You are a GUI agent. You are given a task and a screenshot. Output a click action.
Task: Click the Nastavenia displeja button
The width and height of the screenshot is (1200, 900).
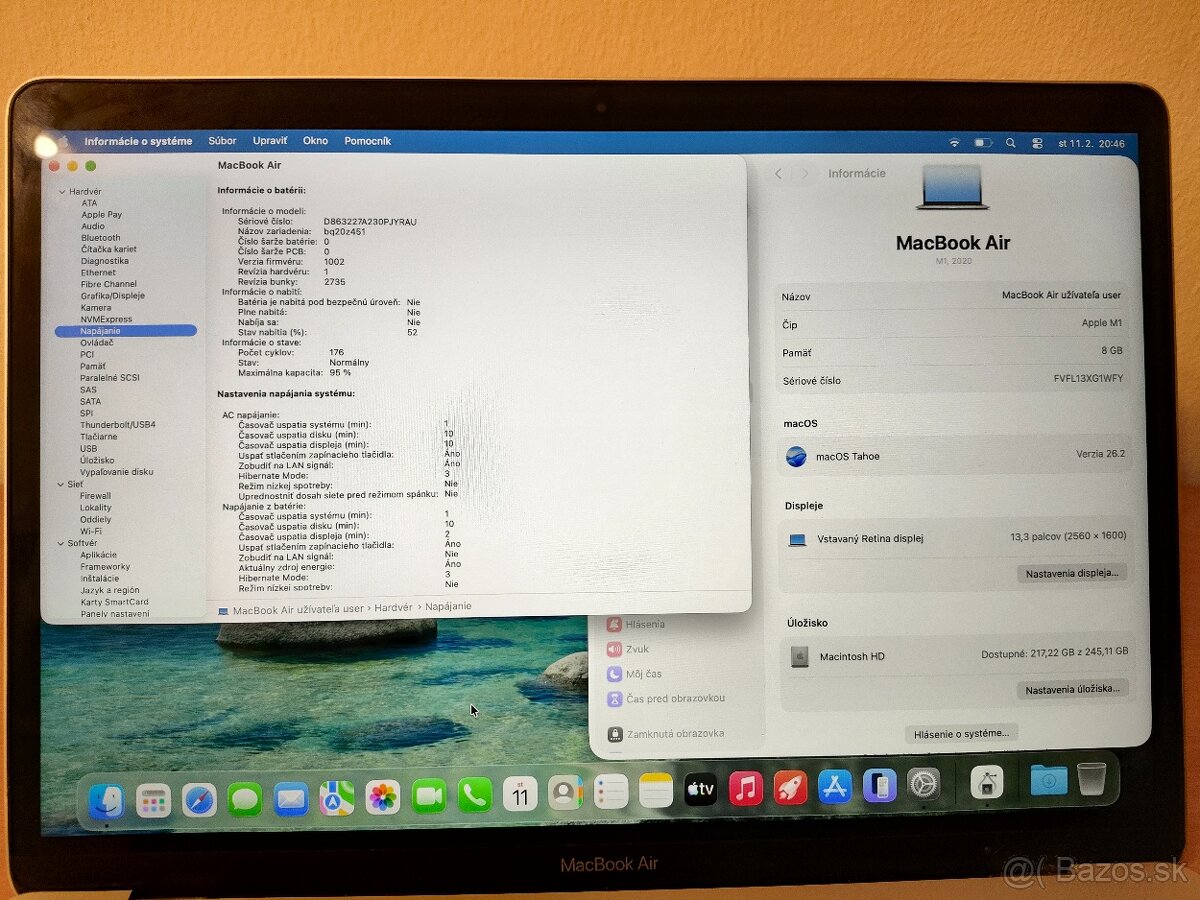click(x=1072, y=572)
